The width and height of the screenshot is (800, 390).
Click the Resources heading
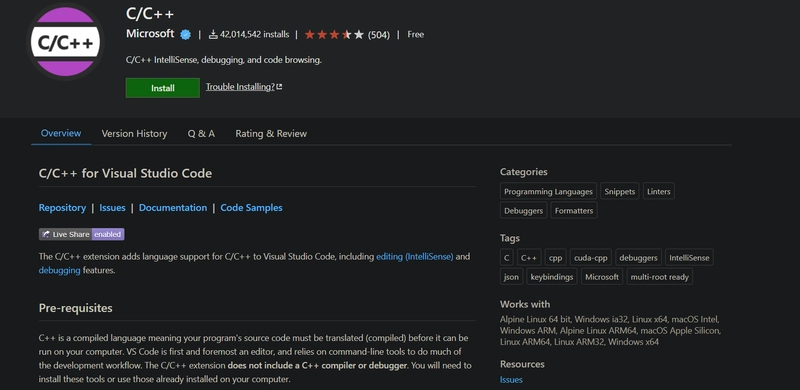point(522,364)
